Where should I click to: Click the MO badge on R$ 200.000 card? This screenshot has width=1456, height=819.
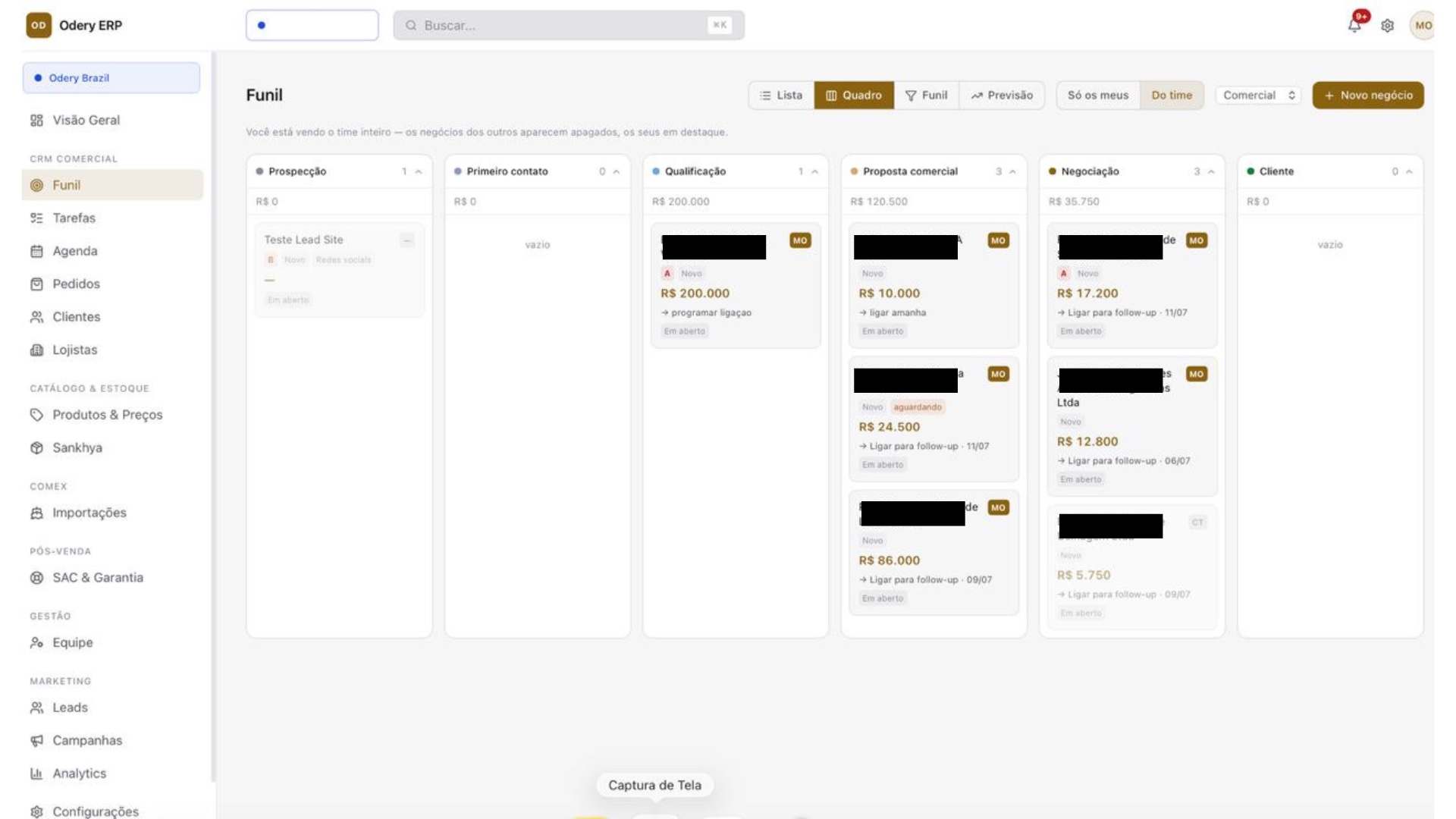[x=800, y=240]
